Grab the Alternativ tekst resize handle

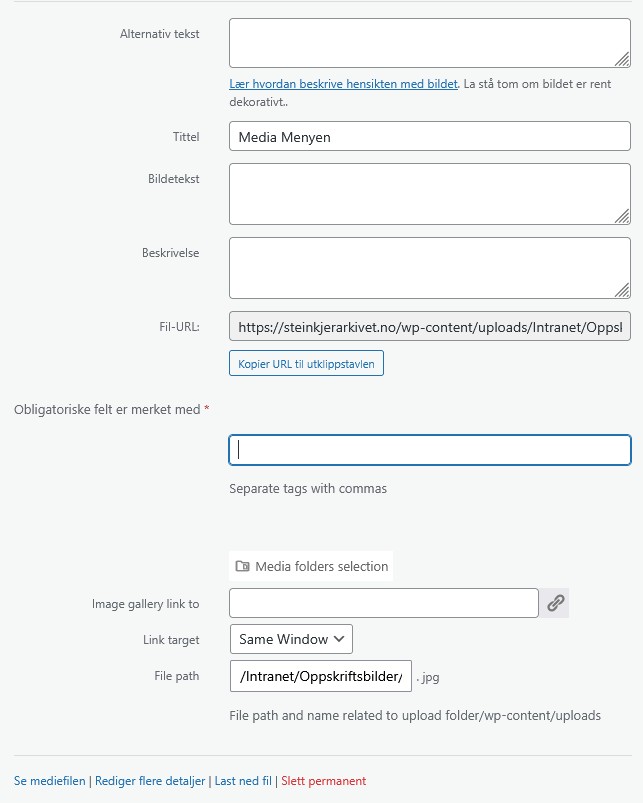pyautogui.click(x=622, y=59)
